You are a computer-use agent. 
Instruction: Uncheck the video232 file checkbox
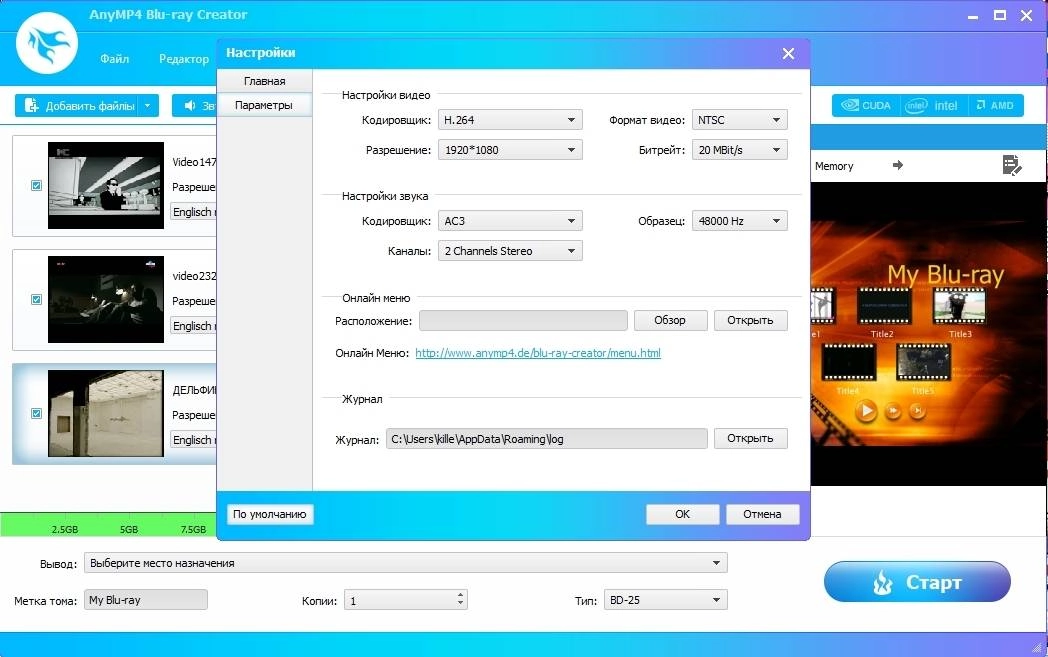[x=37, y=299]
